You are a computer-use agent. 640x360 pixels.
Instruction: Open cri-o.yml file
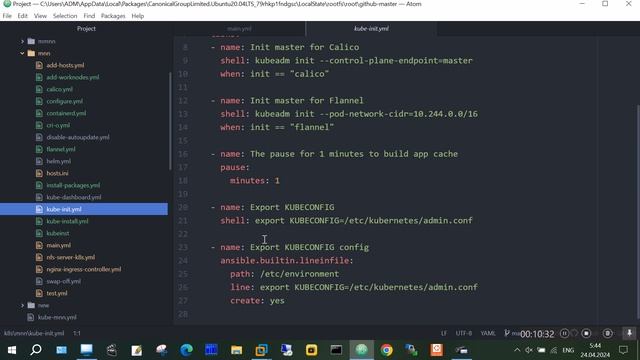58,125
